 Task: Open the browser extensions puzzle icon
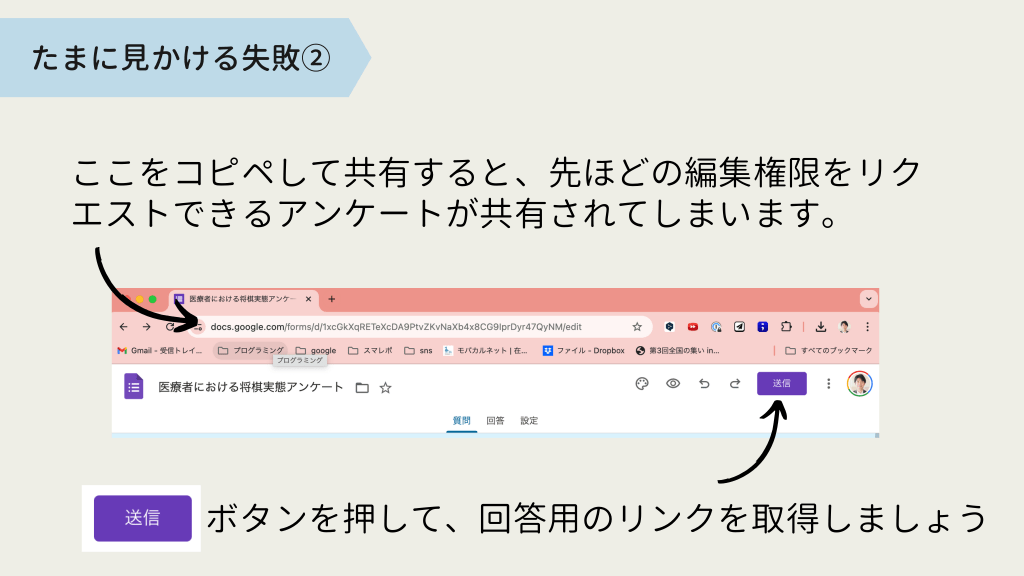(786, 326)
